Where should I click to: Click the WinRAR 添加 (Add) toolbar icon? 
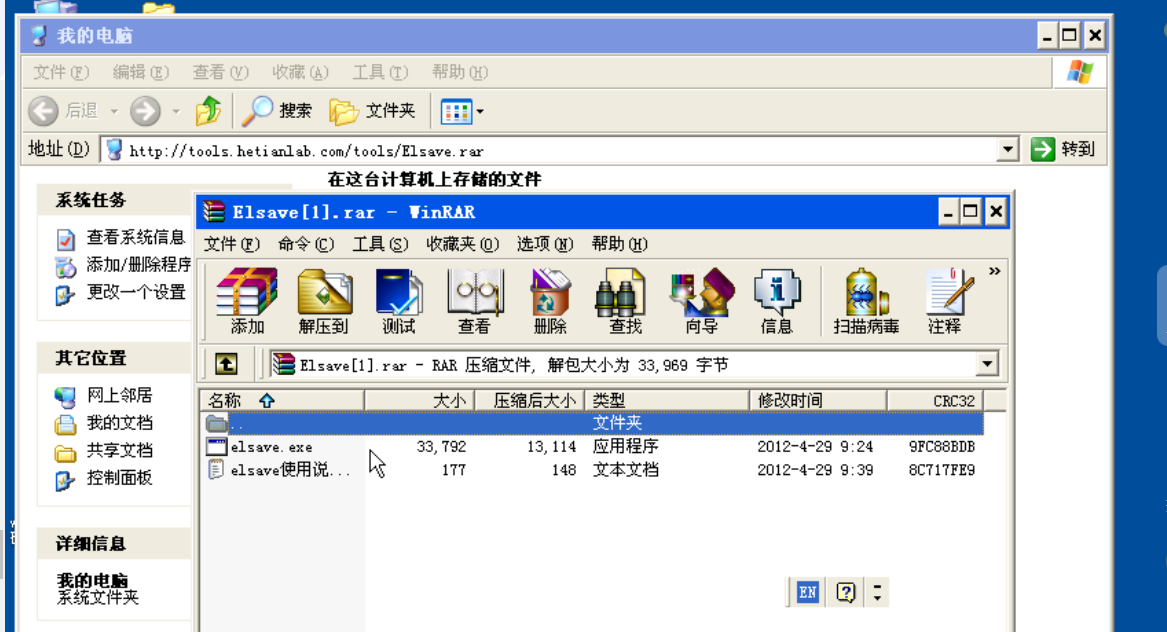click(246, 301)
